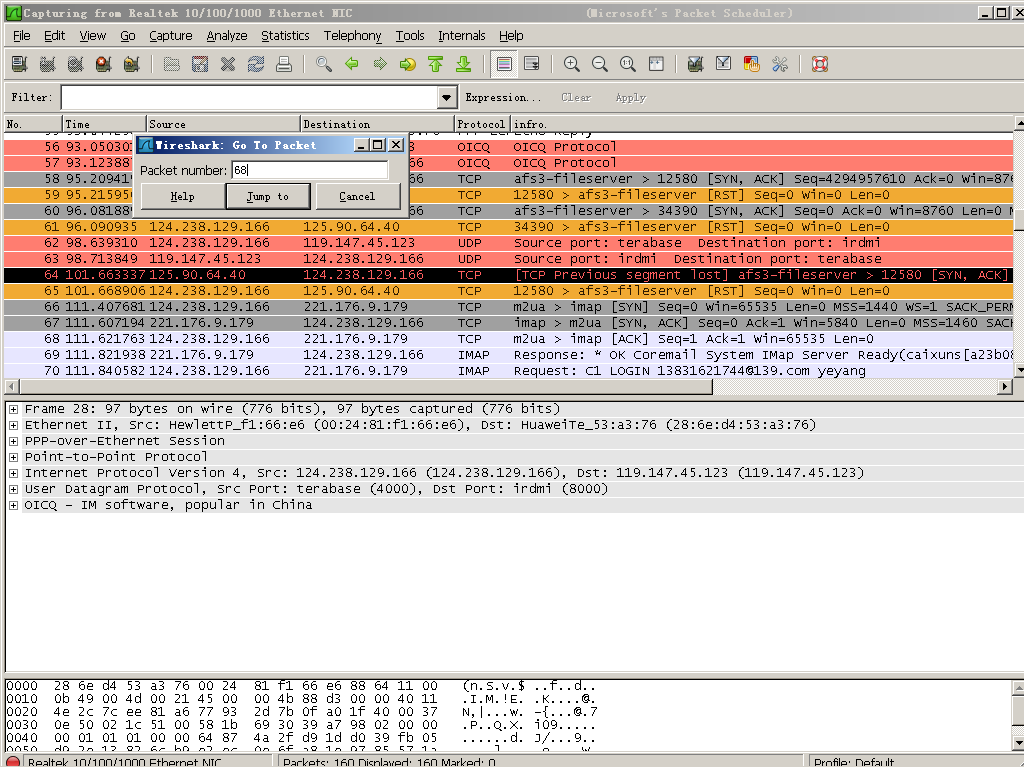Expand the Ethernet II tree node
1024x768 pixels.
[13, 425]
